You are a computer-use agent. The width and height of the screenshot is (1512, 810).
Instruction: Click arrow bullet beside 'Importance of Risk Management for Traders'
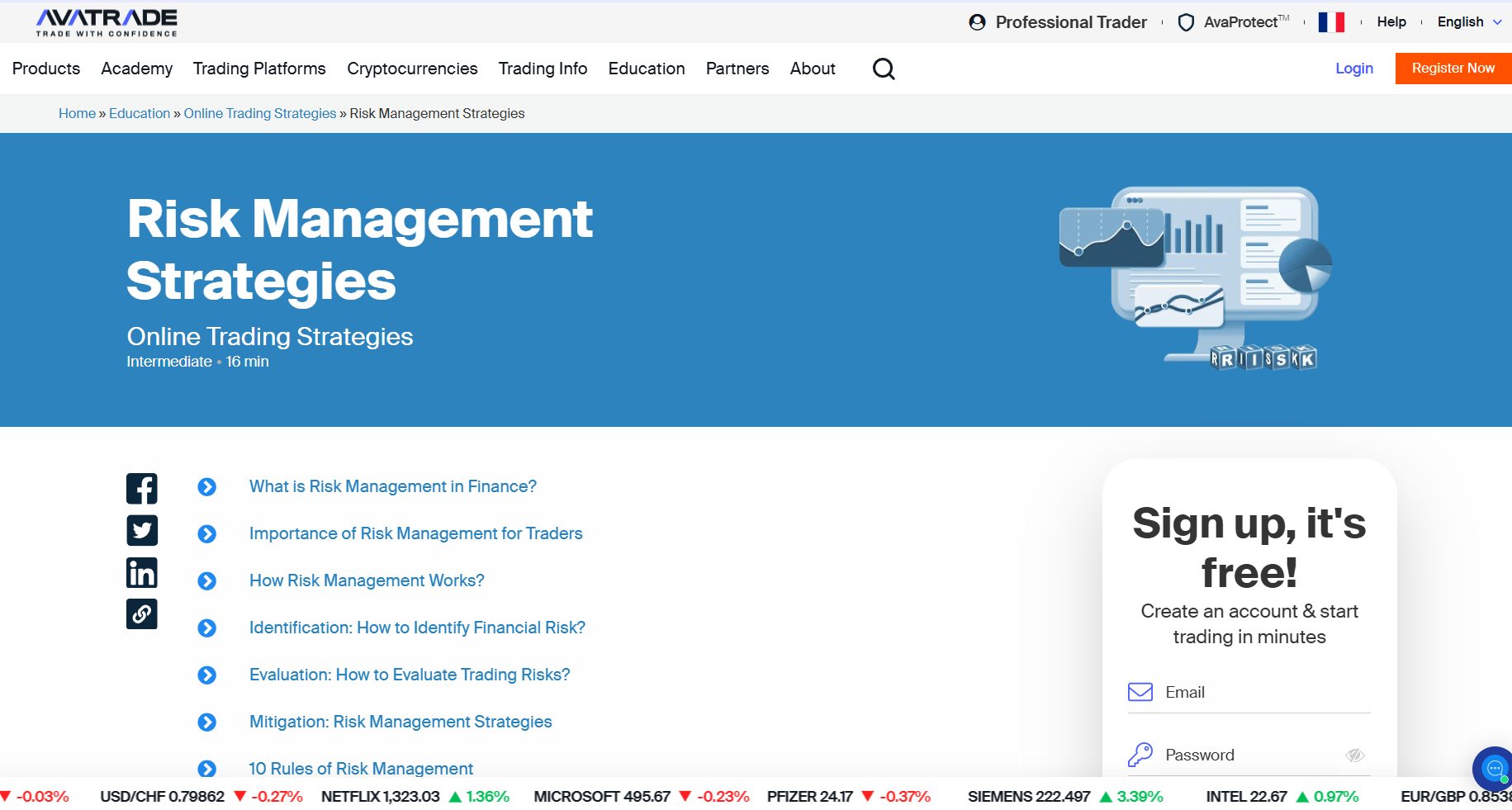[207, 534]
